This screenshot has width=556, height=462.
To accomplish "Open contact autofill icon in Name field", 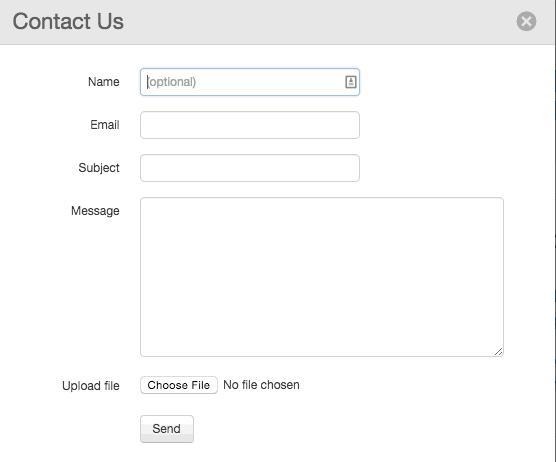I will tap(351, 82).
